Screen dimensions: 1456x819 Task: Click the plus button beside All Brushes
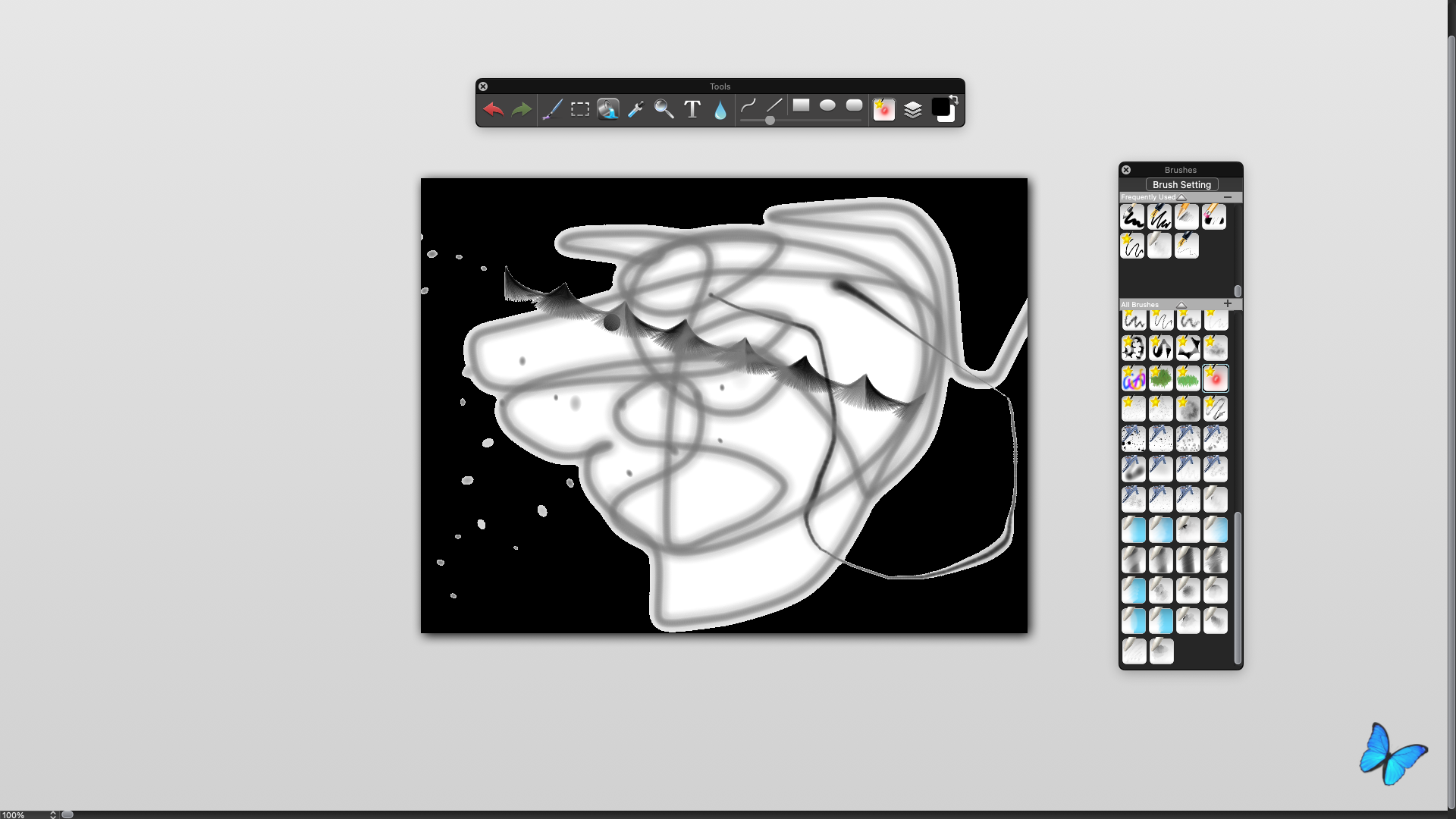click(1227, 303)
